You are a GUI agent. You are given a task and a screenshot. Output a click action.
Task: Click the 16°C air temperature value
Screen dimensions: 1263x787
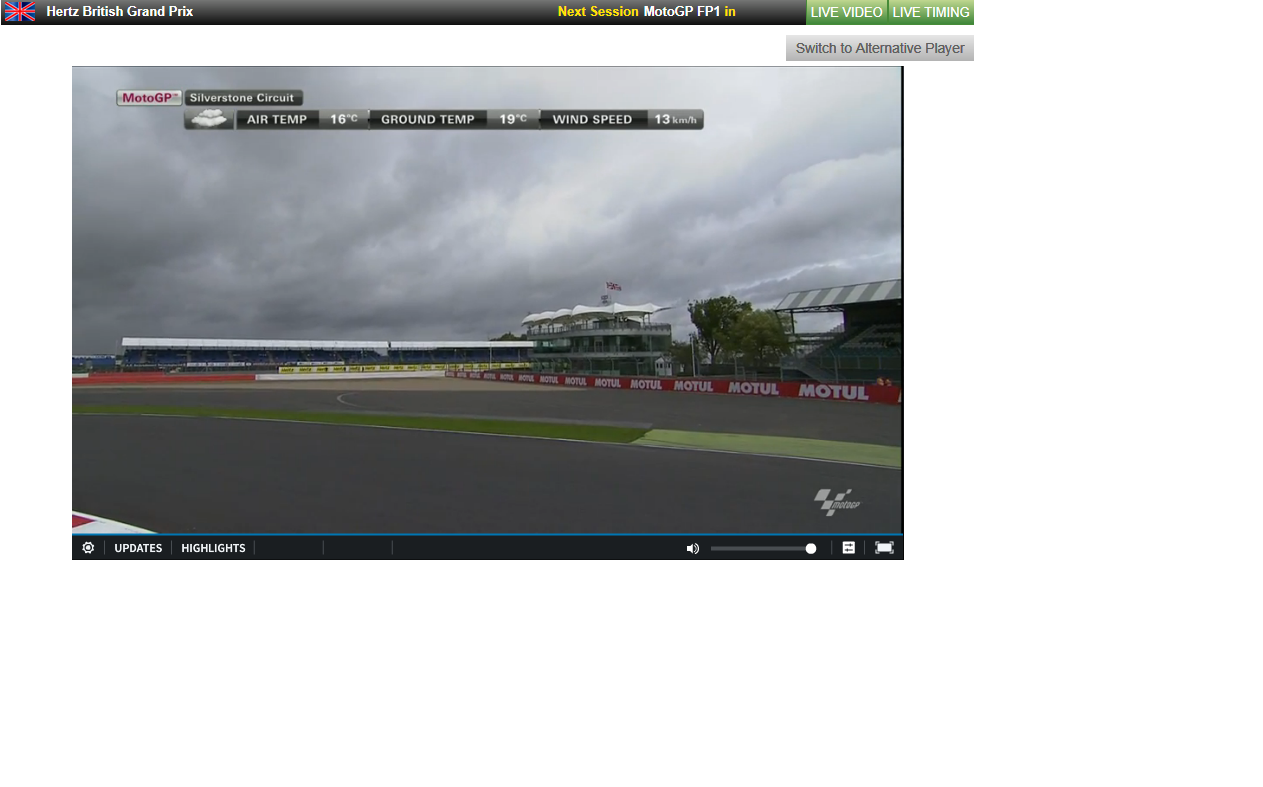tap(344, 119)
